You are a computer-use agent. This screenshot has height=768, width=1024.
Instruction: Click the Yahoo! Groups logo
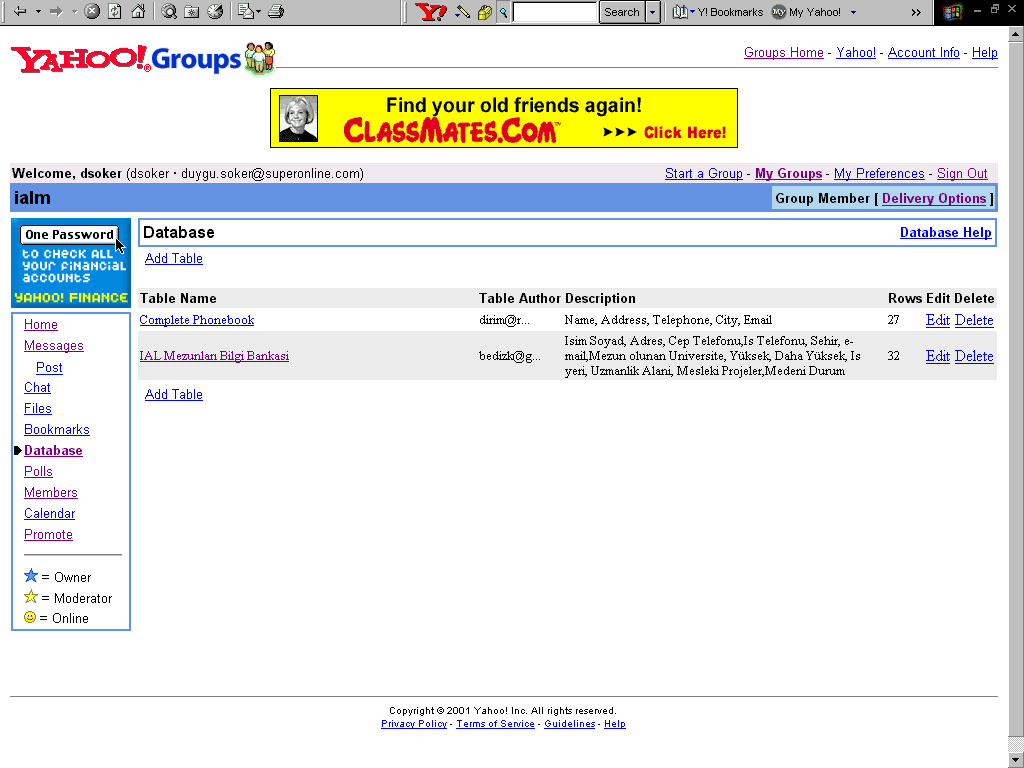(x=143, y=59)
